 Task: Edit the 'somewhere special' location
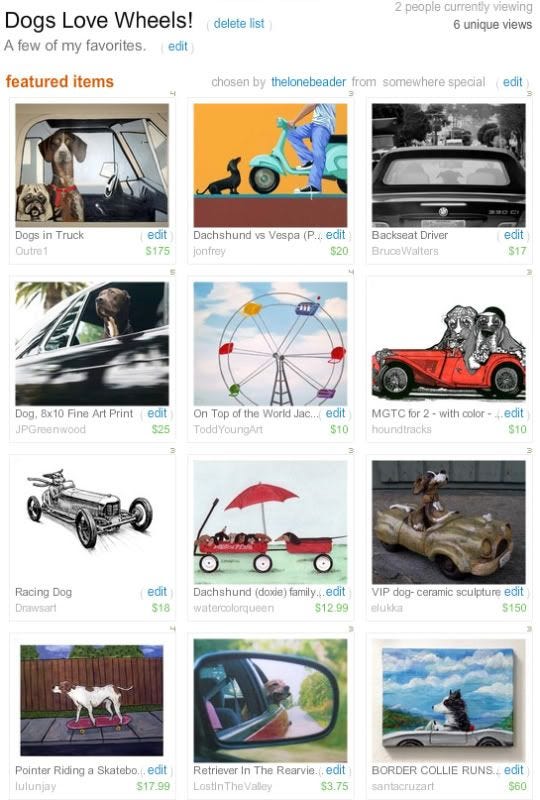tap(512, 82)
